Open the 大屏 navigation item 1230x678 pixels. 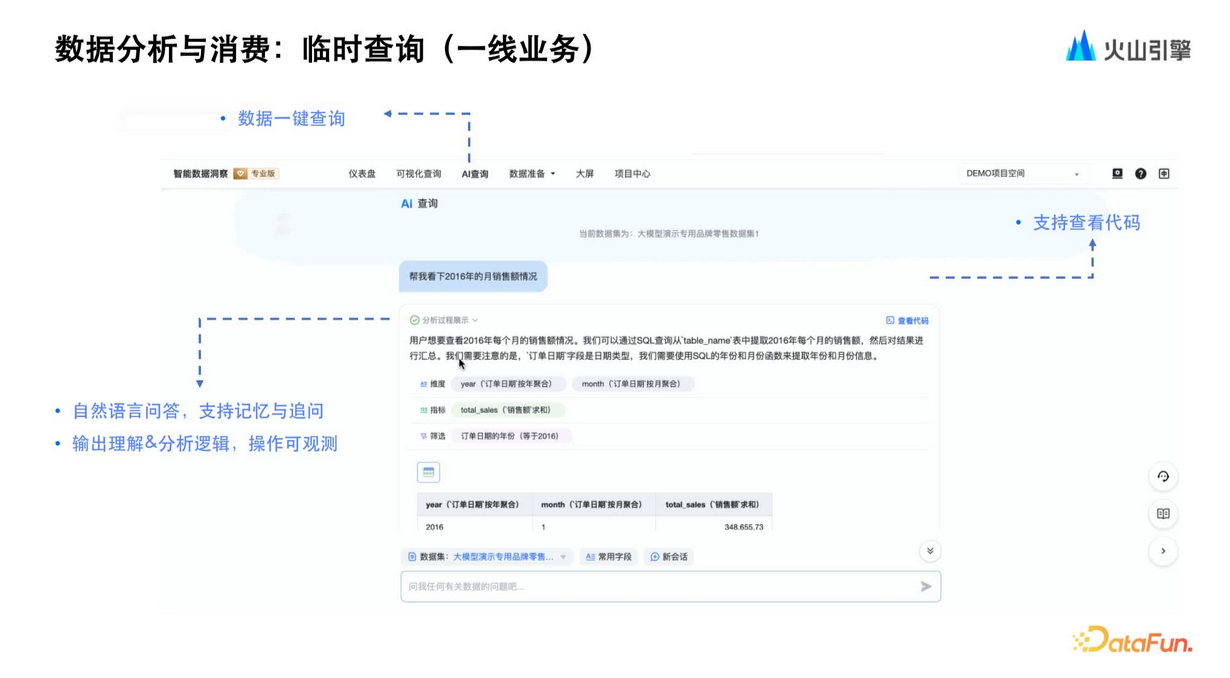585,174
